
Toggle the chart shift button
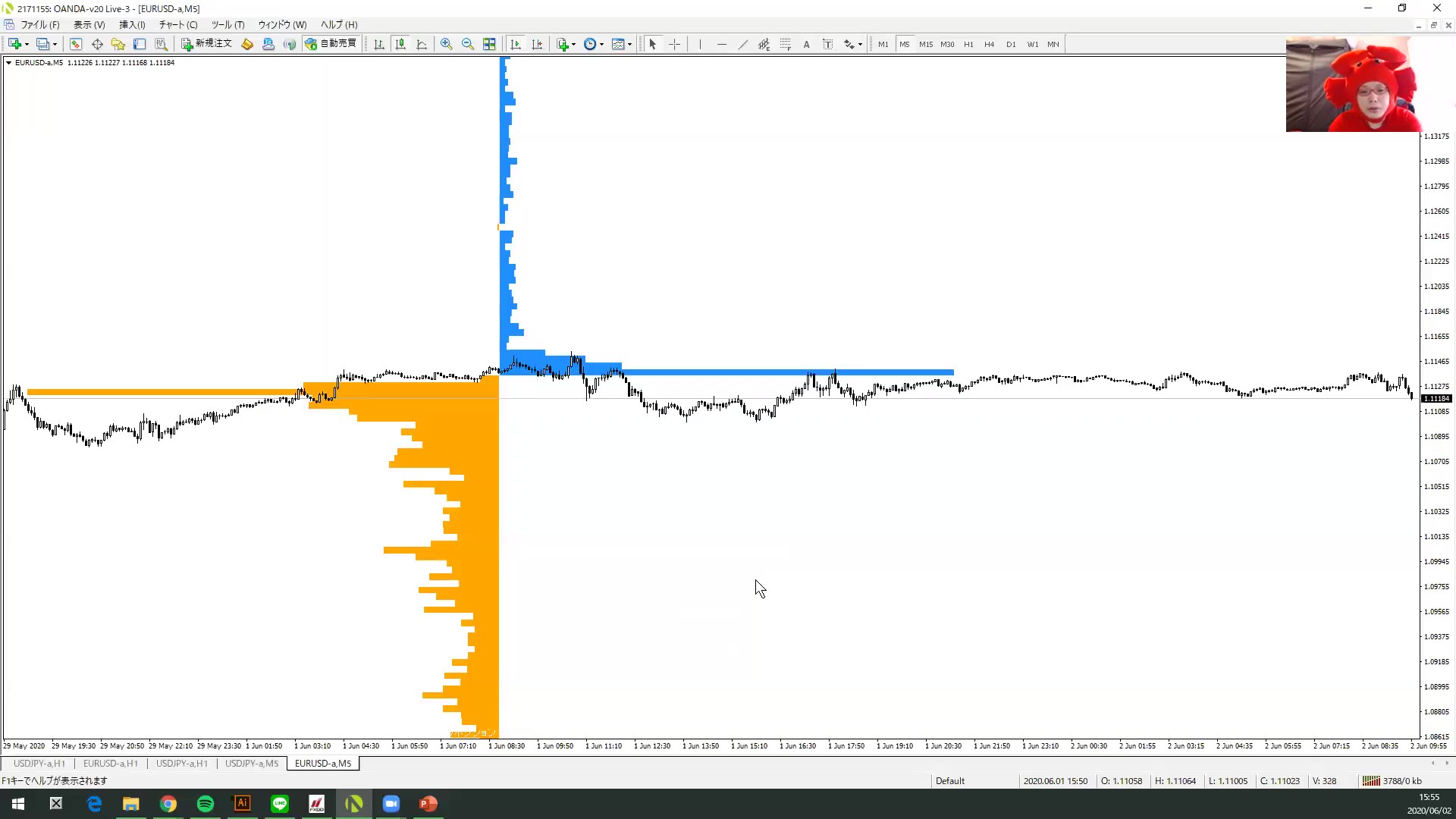tap(537, 44)
